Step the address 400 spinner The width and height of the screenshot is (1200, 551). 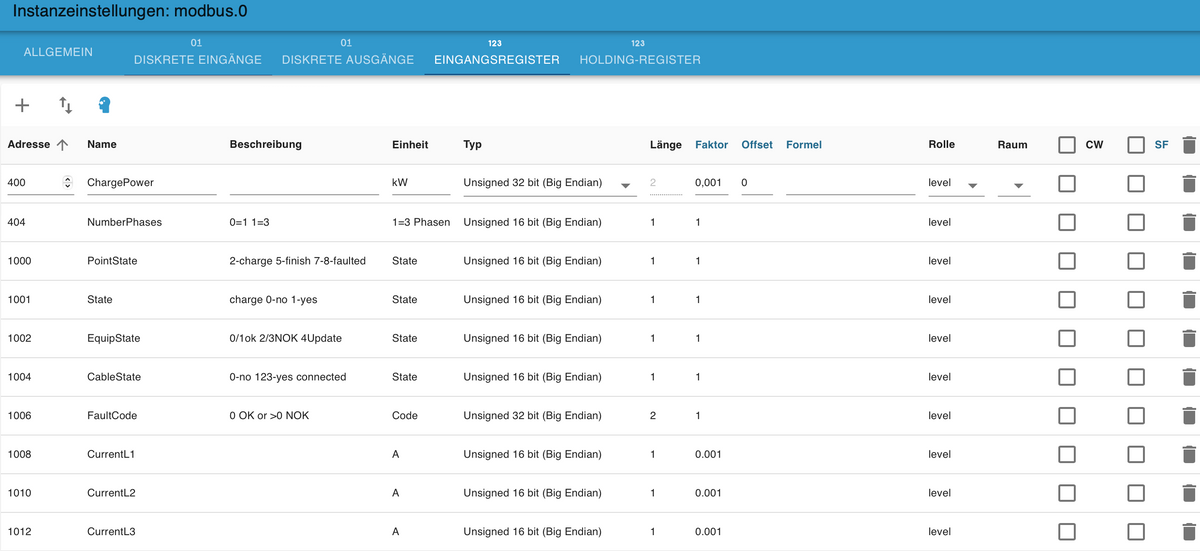(x=67, y=183)
